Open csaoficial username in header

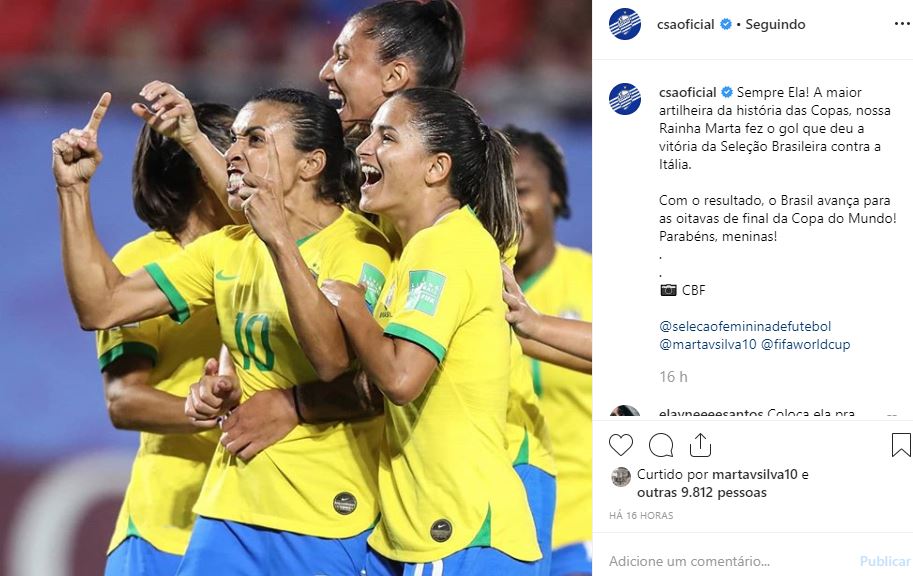[x=685, y=24]
